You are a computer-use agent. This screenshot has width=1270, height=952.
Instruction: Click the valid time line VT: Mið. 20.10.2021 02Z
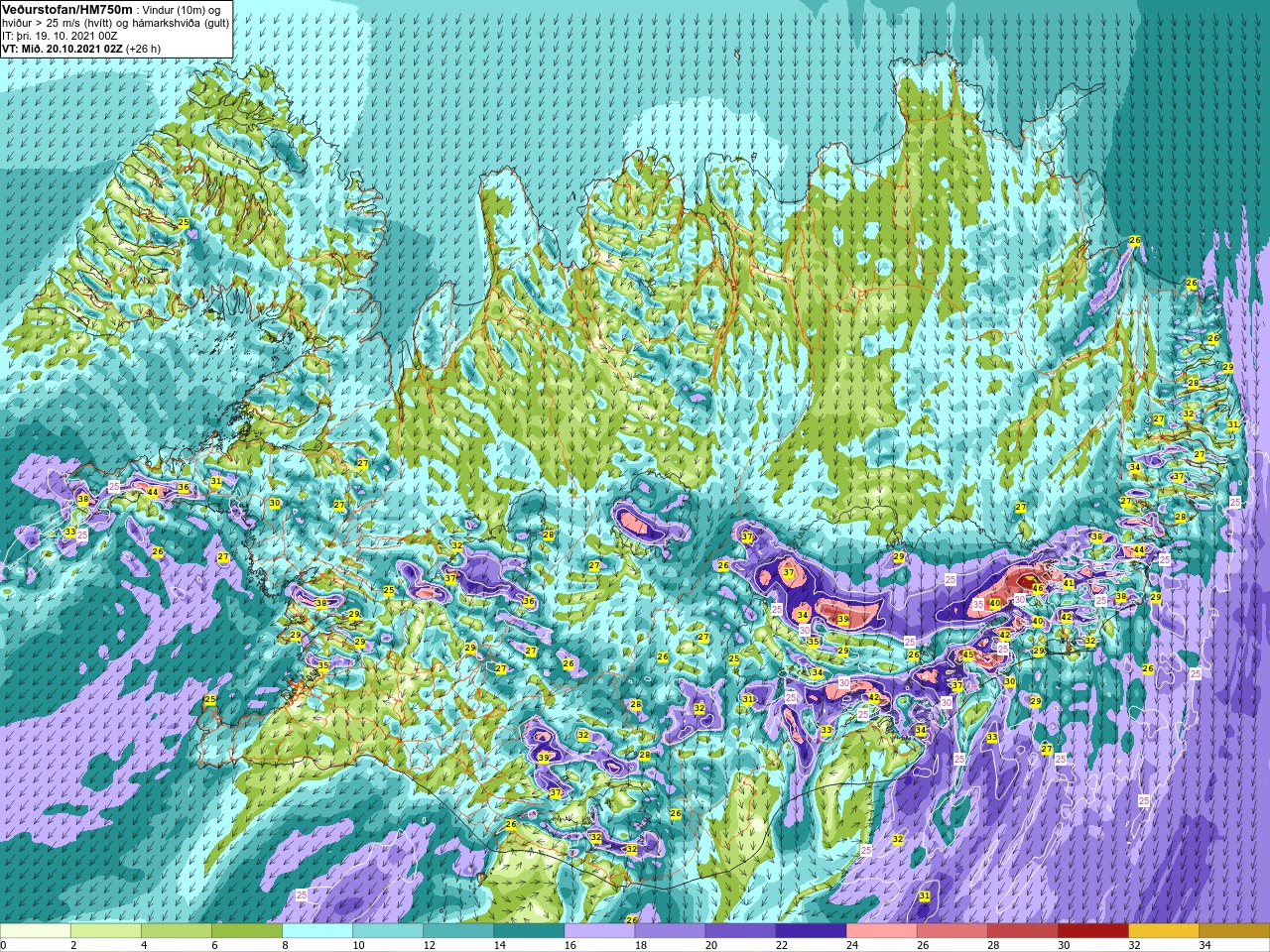pyautogui.click(x=63, y=48)
